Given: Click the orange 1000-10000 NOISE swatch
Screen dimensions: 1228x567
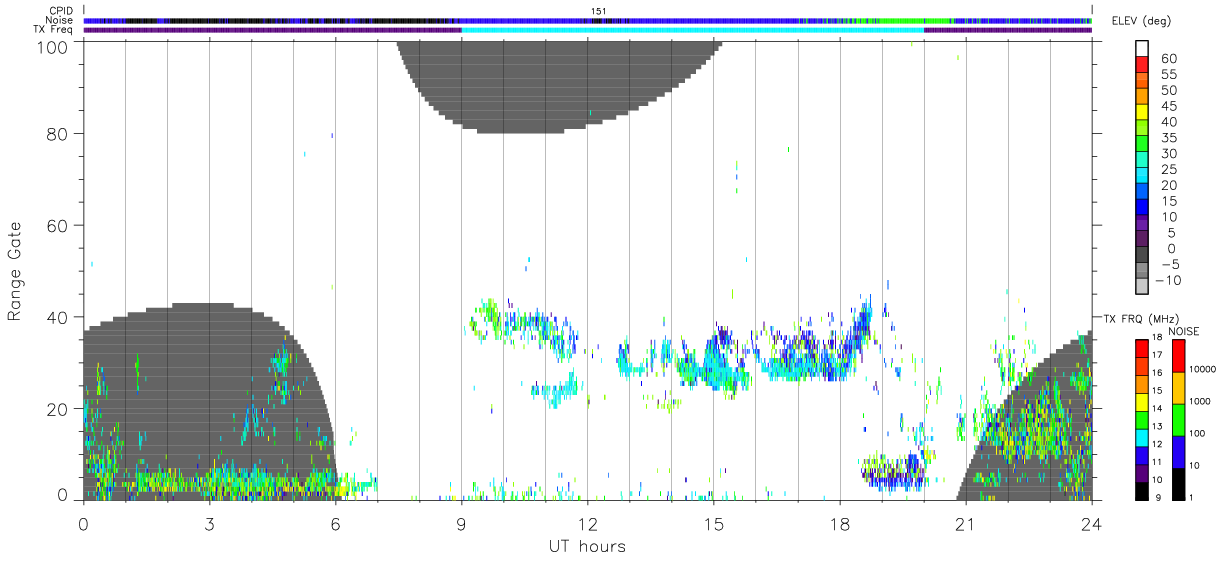Looking at the screenshot, I should (1178, 387).
